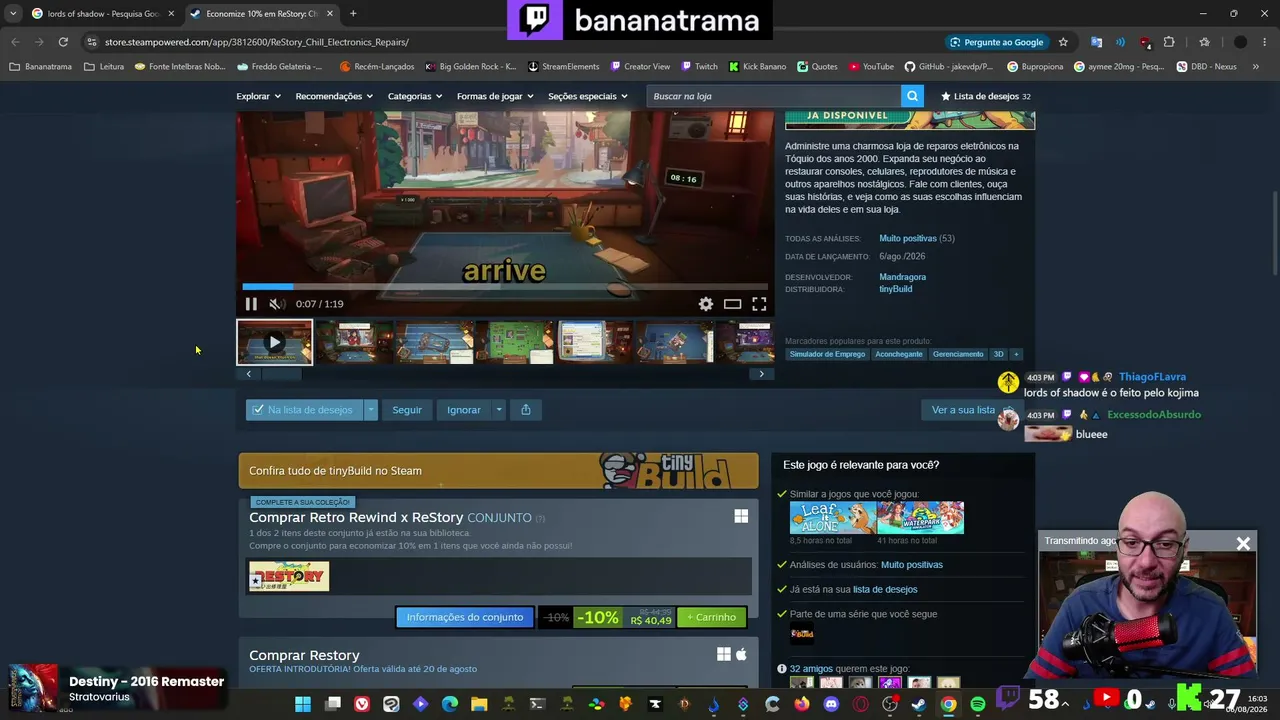
Task: Click the store search magnifier button
Action: pyautogui.click(x=912, y=96)
